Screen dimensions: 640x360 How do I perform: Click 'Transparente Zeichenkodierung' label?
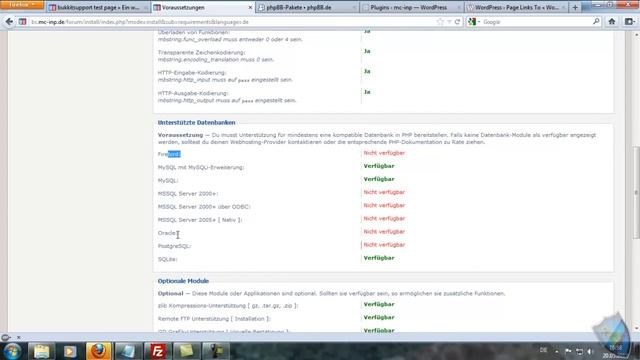click(x=202, y=52)
